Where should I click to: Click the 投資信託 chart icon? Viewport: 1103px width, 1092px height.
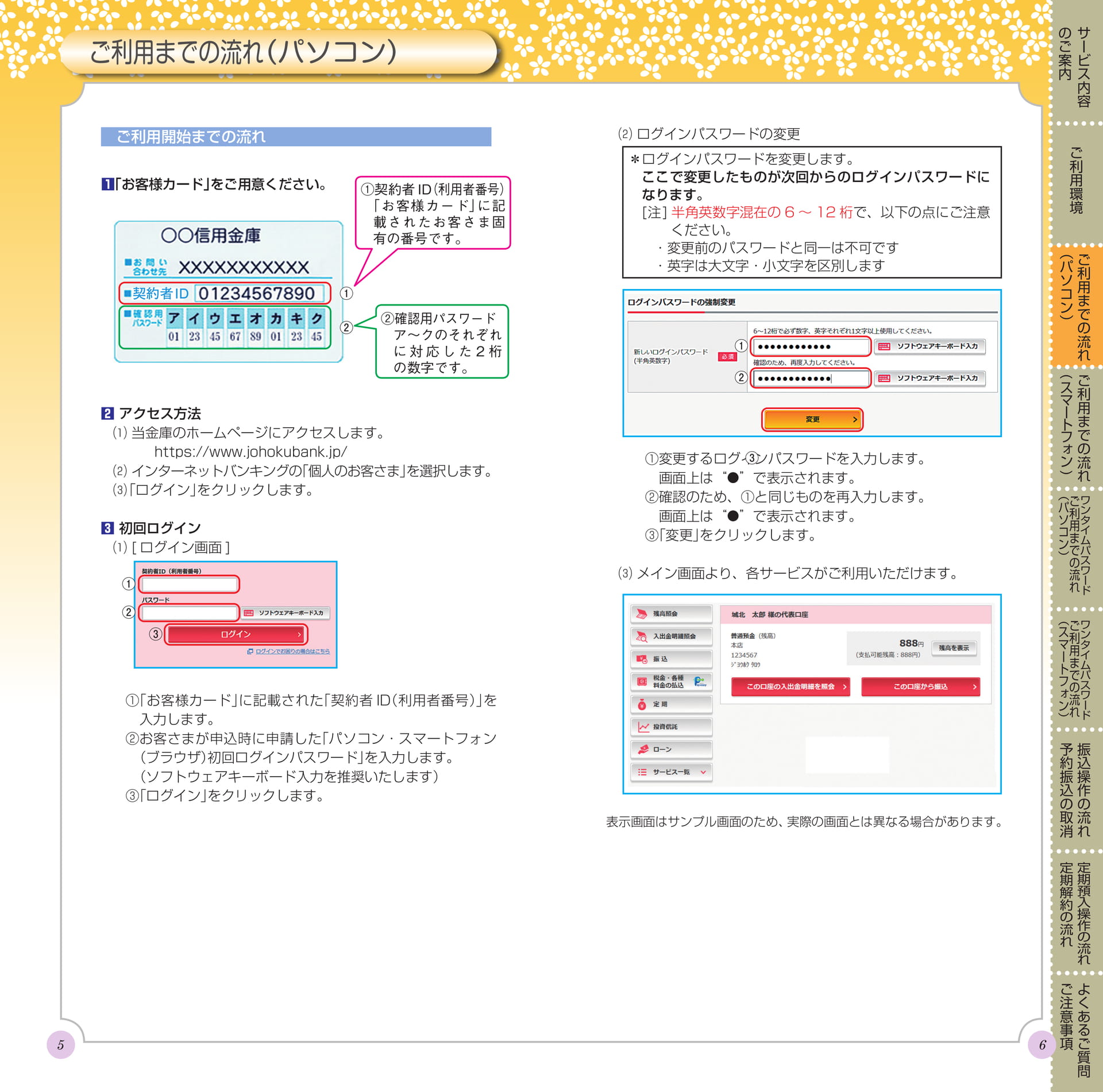tap(643, 727)
